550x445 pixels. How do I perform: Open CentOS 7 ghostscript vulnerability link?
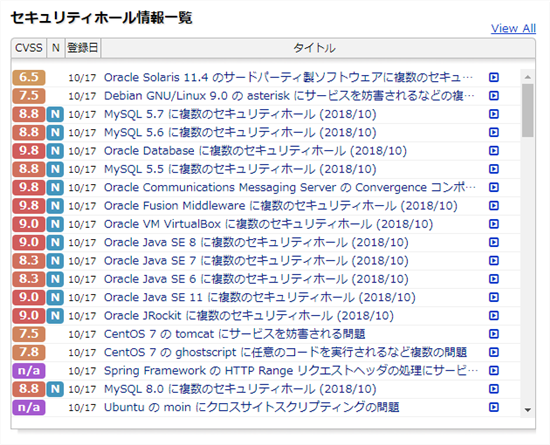(x=285, y=352)
